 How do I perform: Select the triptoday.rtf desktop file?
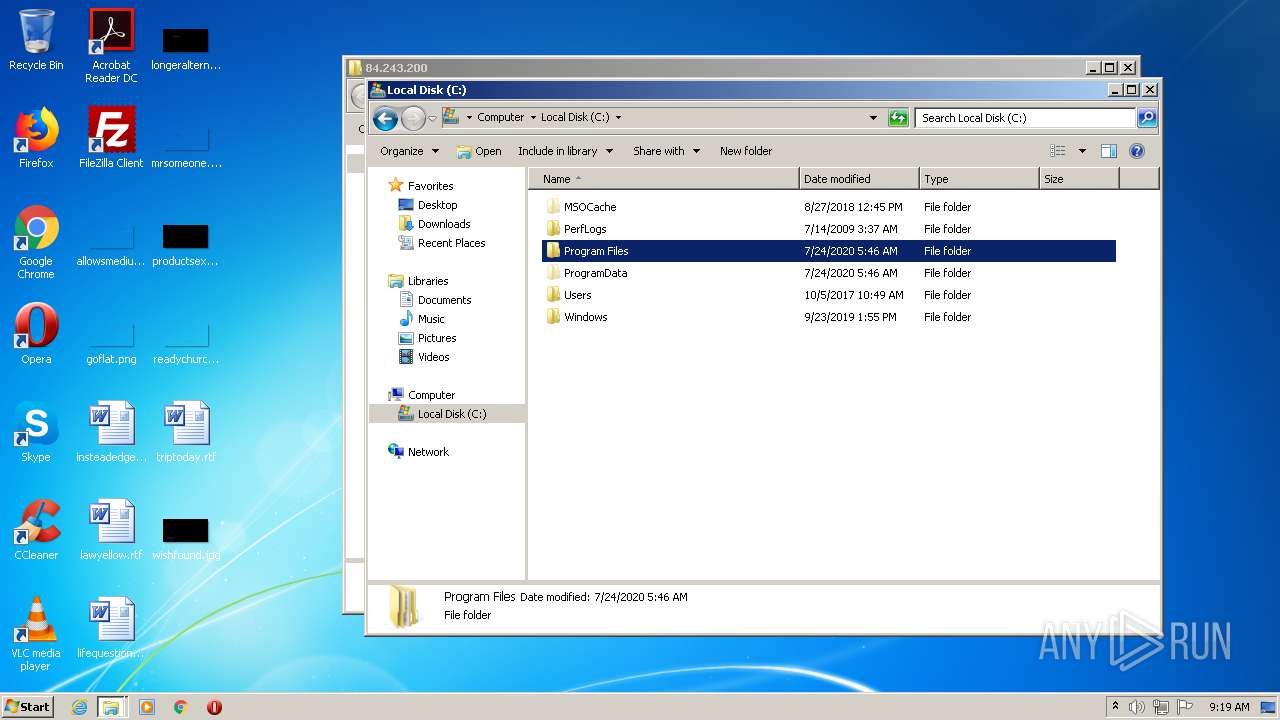tap(186, 432)
